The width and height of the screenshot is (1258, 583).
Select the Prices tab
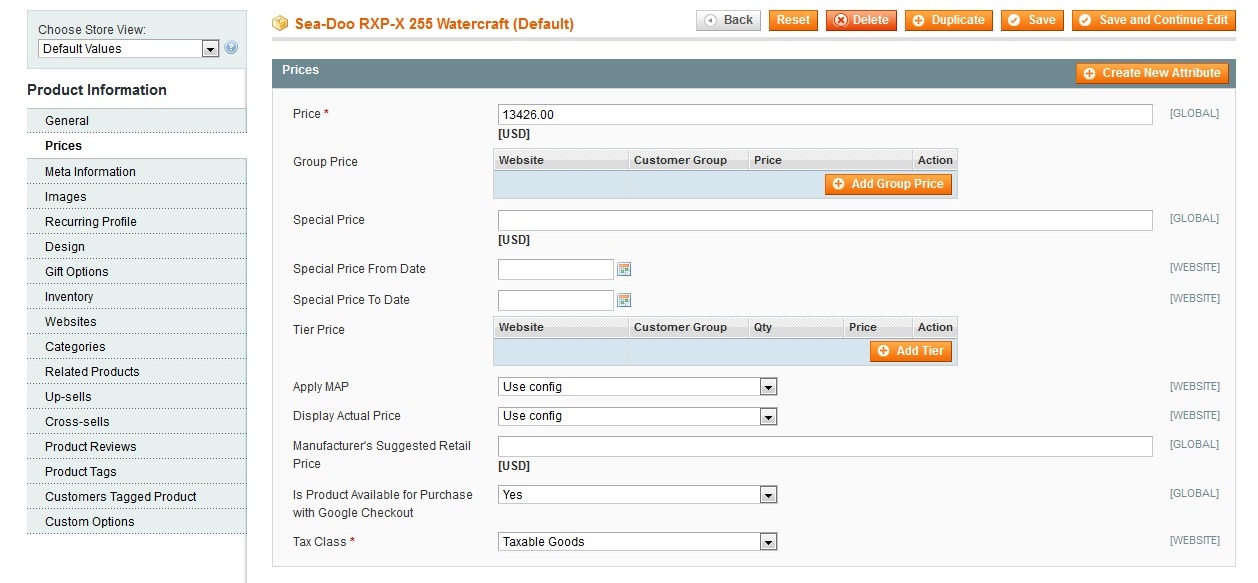(x=137, y=146)
